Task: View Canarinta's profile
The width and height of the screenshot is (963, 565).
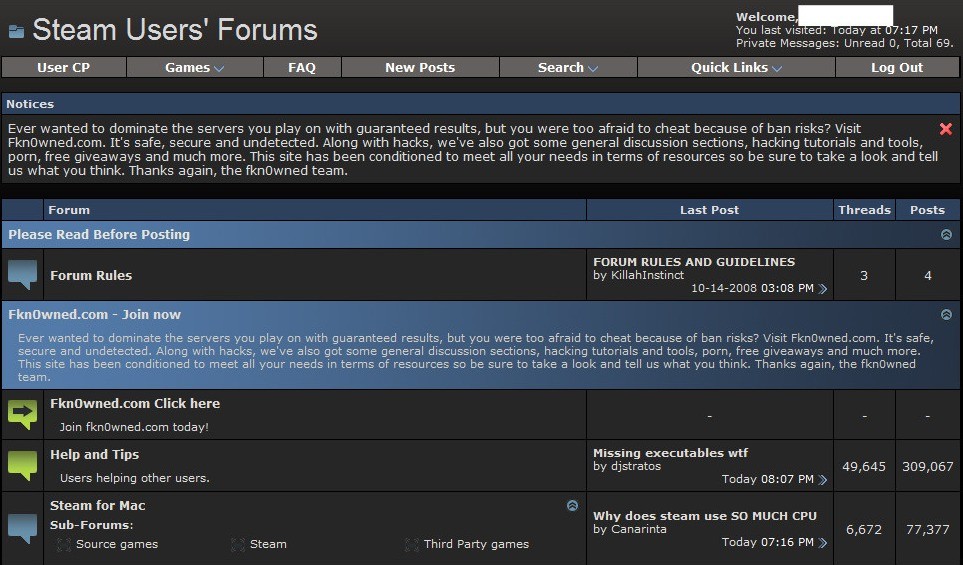Action: [x=639, y=529]
